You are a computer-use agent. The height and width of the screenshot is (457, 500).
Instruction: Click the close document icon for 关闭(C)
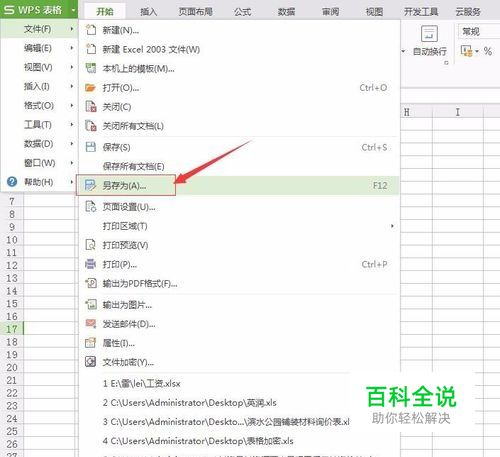coord(91,107)
